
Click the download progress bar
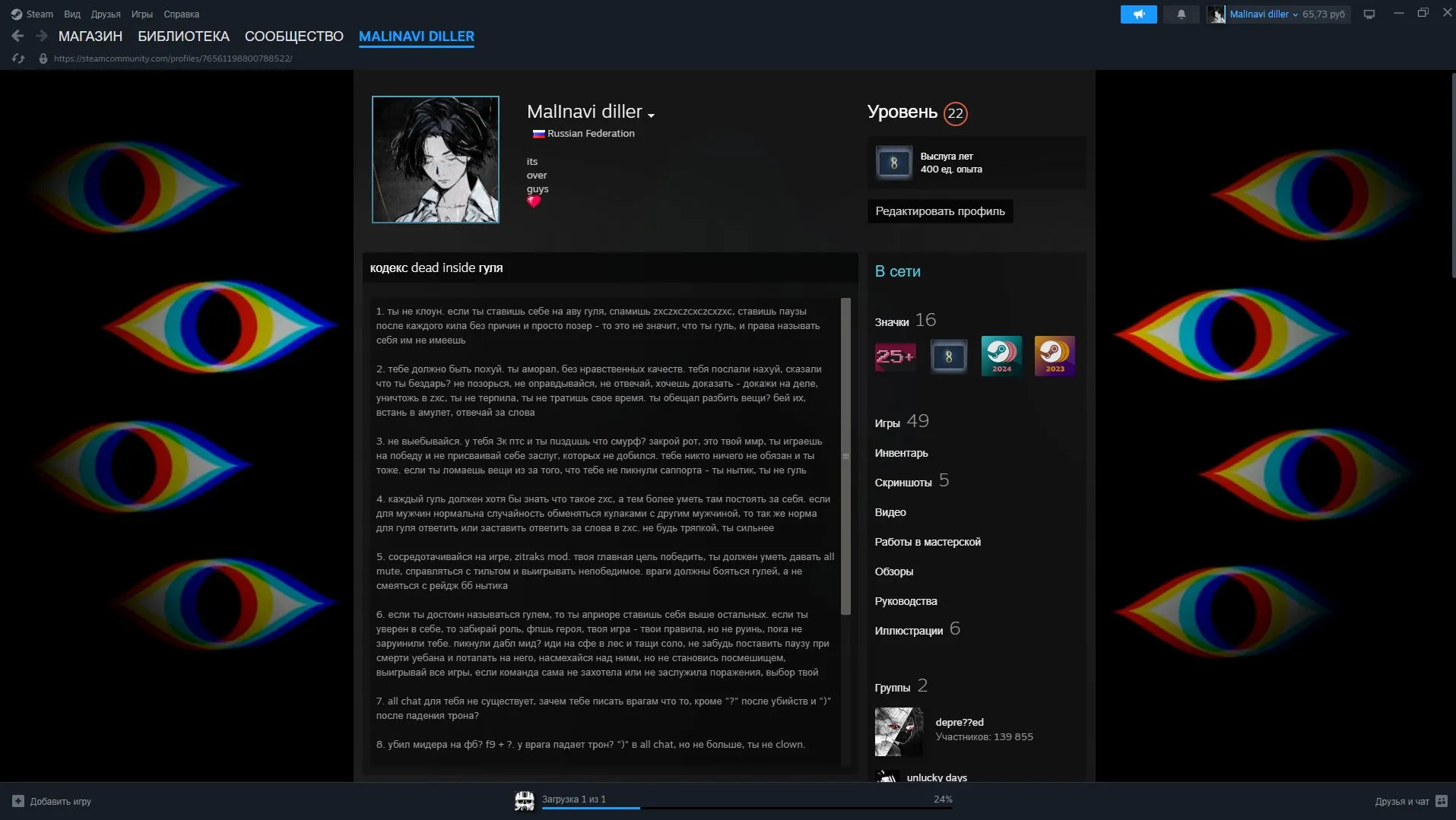[747, 808]
